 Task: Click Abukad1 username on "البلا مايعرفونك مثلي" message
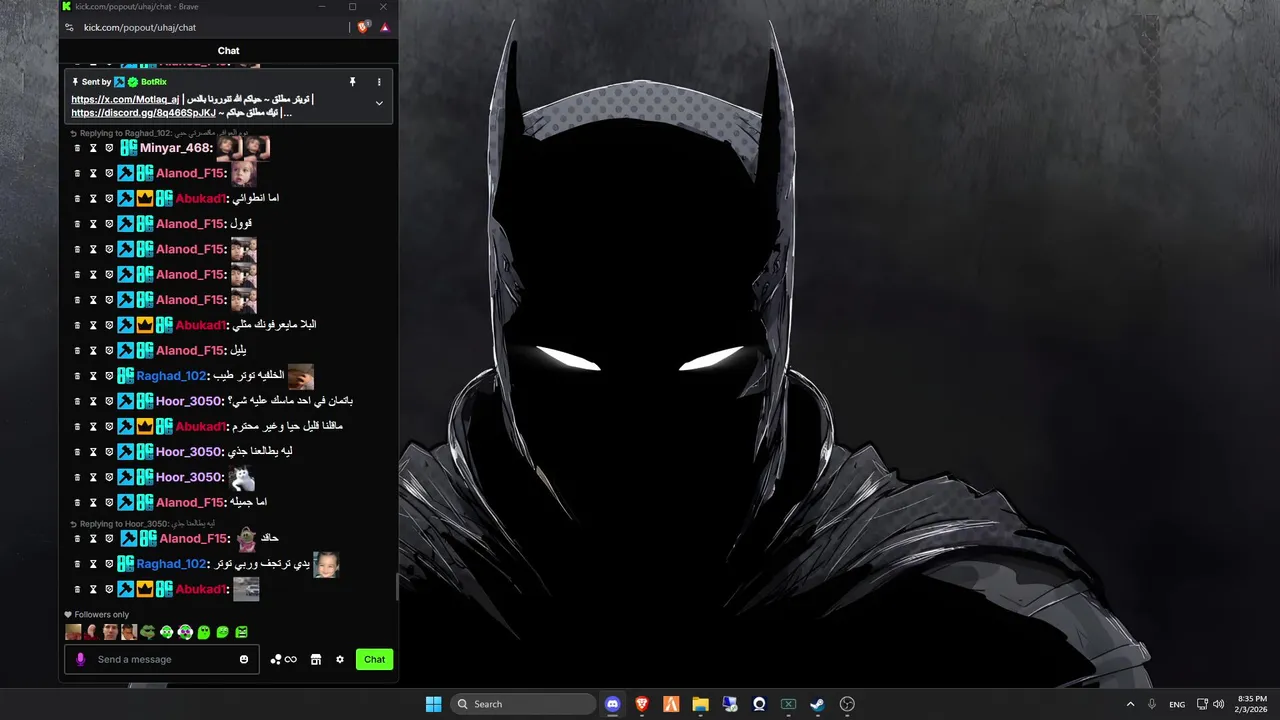pos(201,325)
